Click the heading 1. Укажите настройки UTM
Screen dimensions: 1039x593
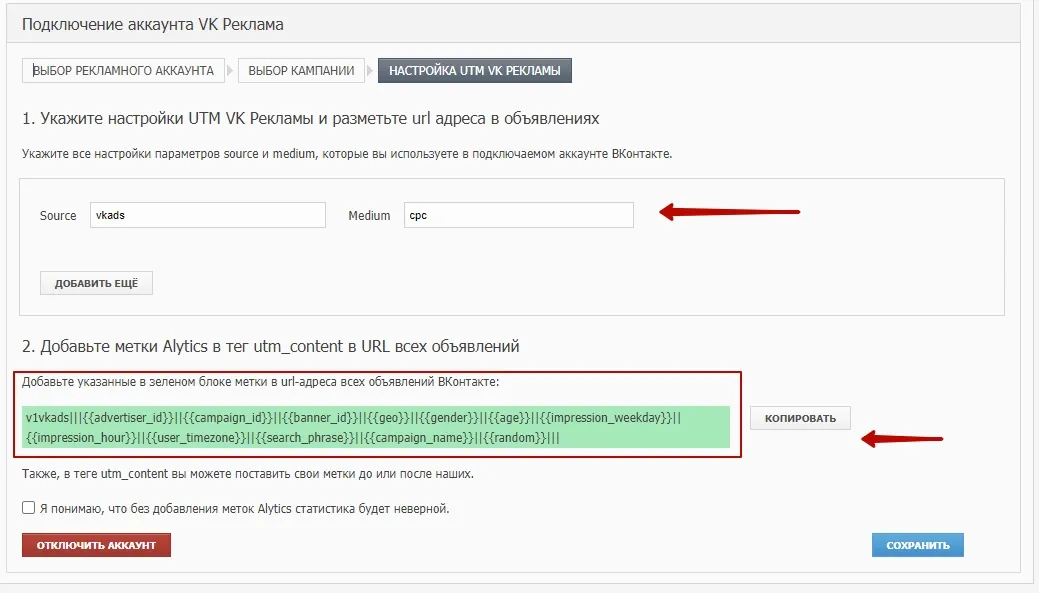pyautogui.click(x=311, y=119)
